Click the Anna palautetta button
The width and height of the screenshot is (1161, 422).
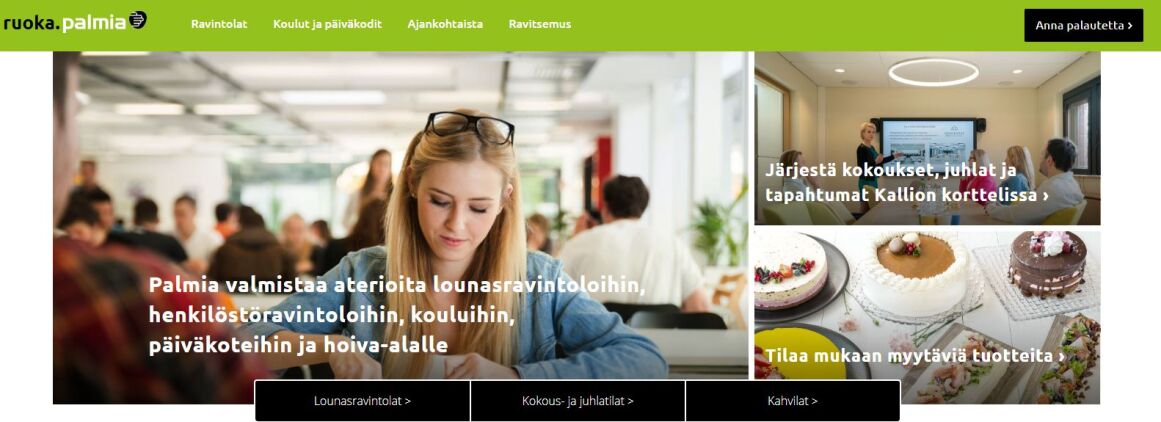point(1084,25)
